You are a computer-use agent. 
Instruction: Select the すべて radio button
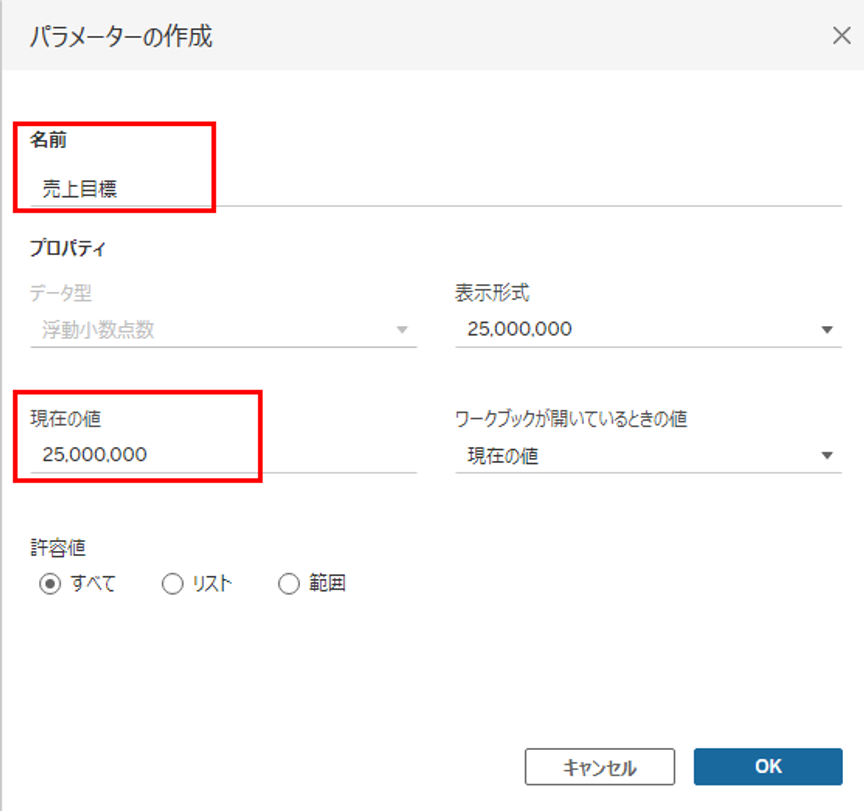(x=50, y=583)
